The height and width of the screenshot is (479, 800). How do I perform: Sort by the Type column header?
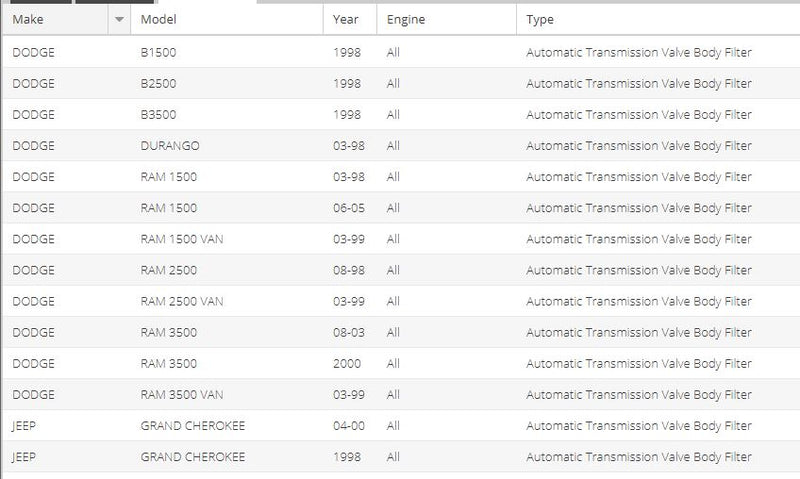point(658,19)
